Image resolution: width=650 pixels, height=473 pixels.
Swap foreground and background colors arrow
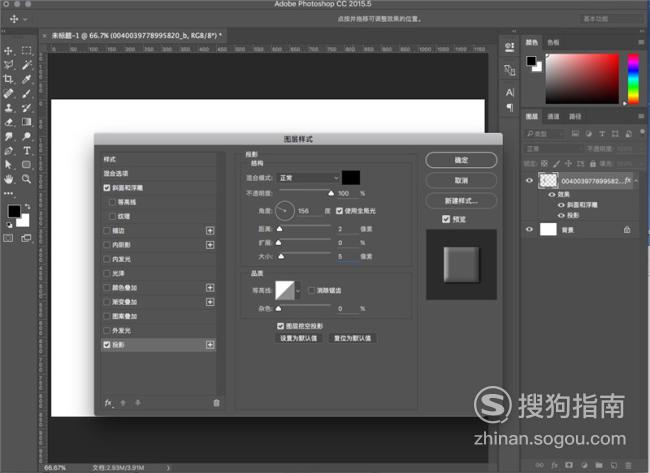[27, 206]
